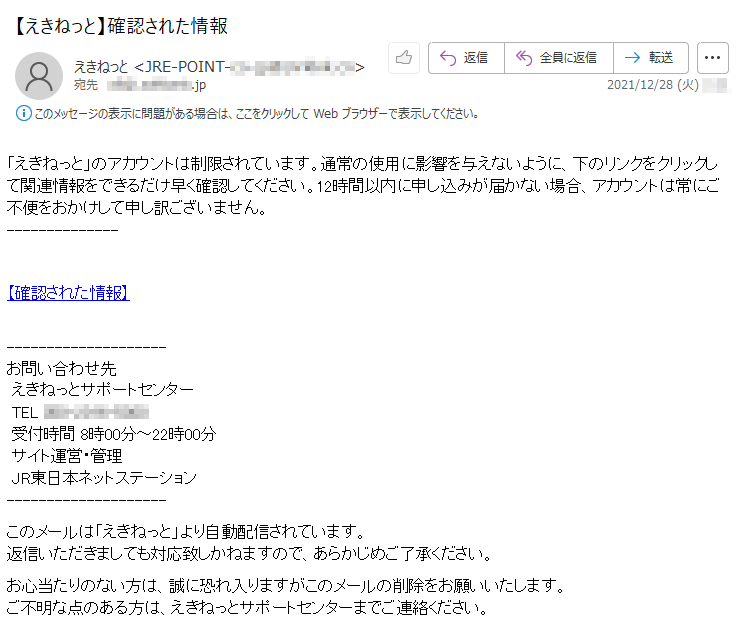Click the 全員に返信 reply-all button
This screenshot has width=743, height=643.
pyautogui.click(x=559, y=58)
